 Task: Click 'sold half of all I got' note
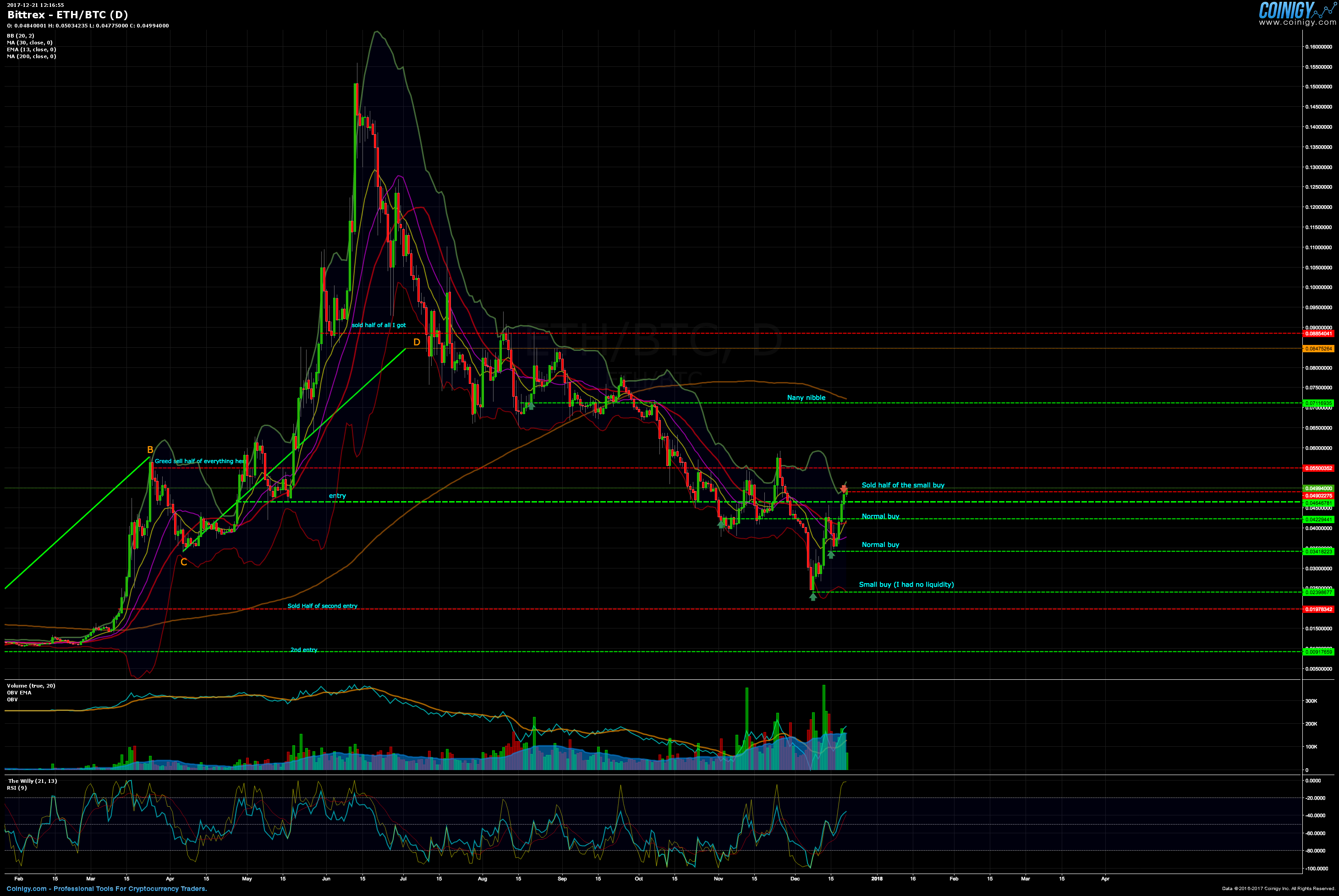pos(379,325)
